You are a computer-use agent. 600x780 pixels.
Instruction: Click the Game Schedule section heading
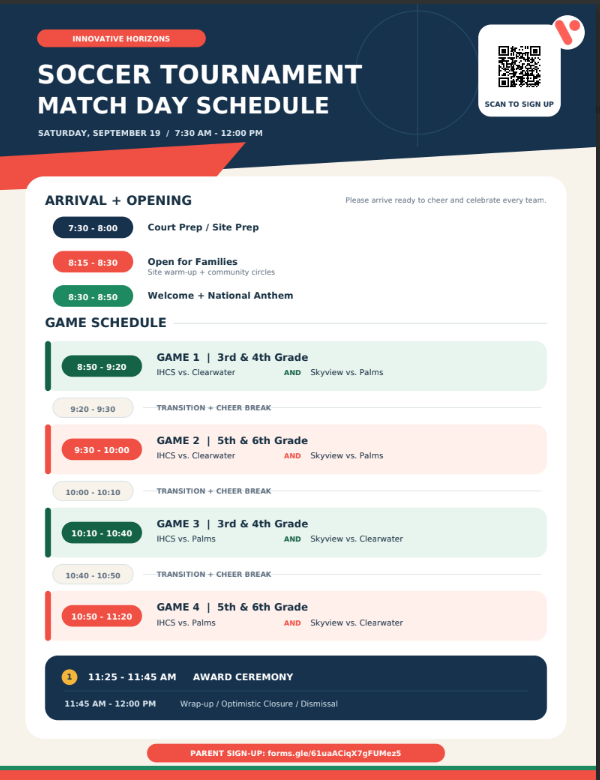(x=105, y=322)
